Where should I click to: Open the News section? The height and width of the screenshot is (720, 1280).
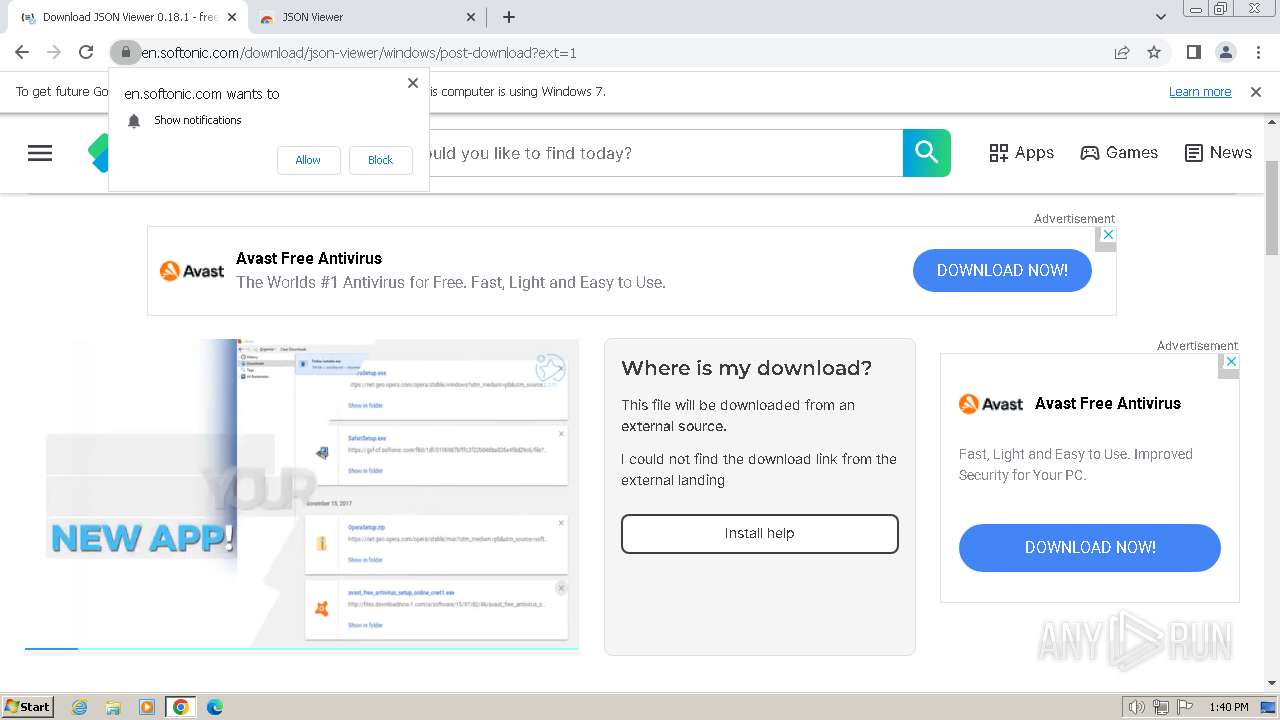pos(1218,153)
